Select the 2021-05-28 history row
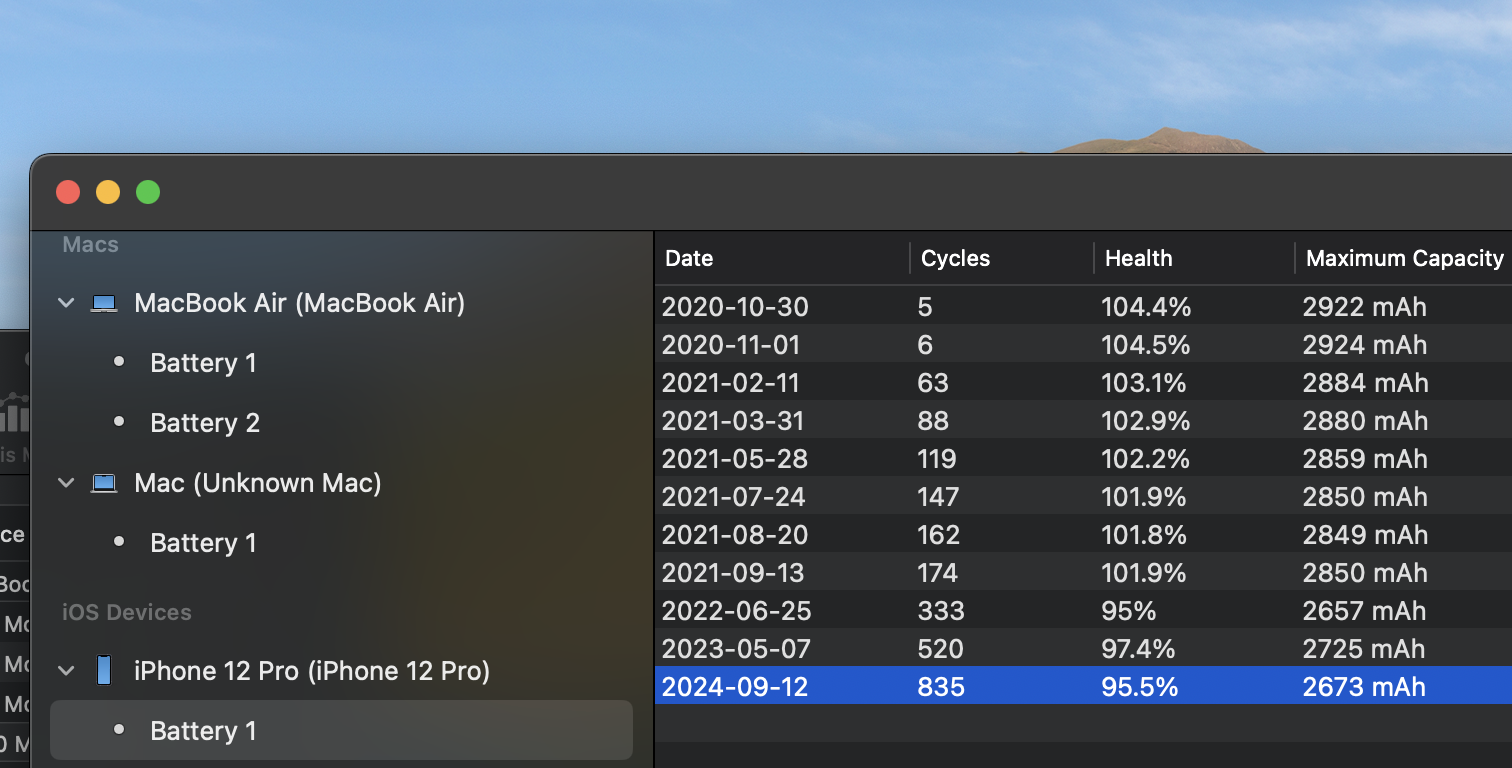Screen dimensions: 1512x768 [1083, 459]
